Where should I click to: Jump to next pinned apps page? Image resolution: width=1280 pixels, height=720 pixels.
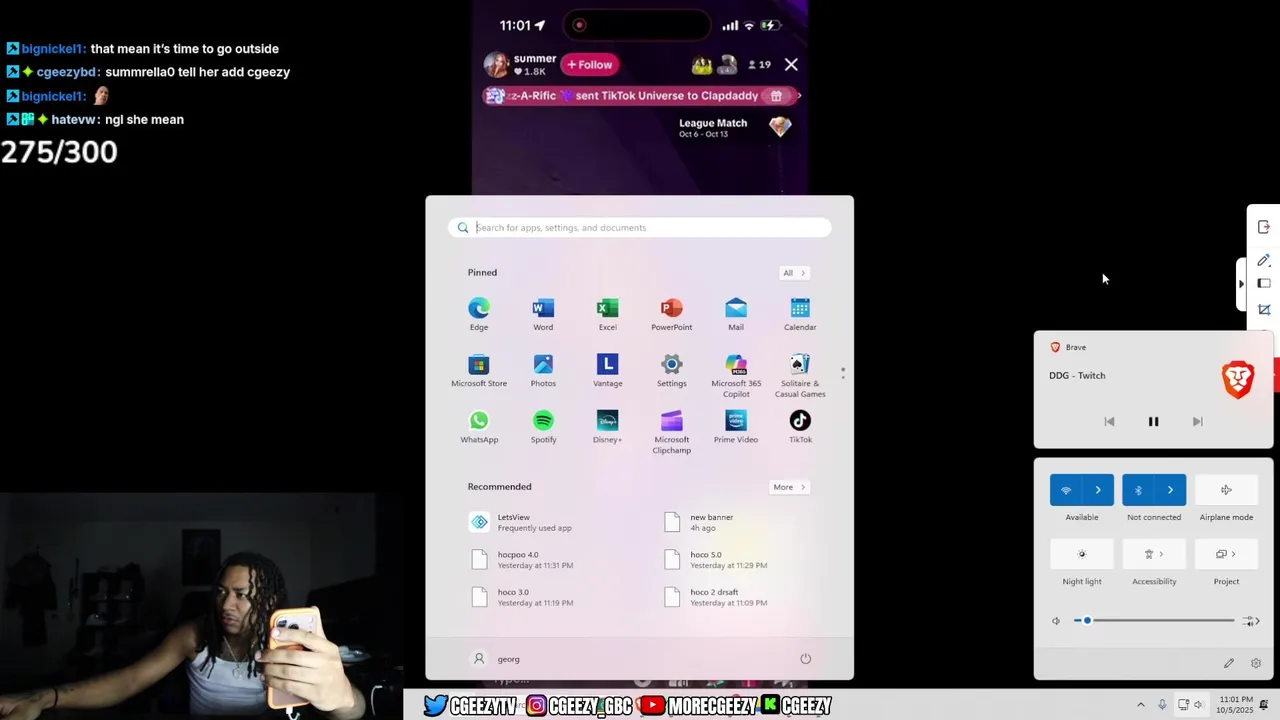tap(843, 377)
